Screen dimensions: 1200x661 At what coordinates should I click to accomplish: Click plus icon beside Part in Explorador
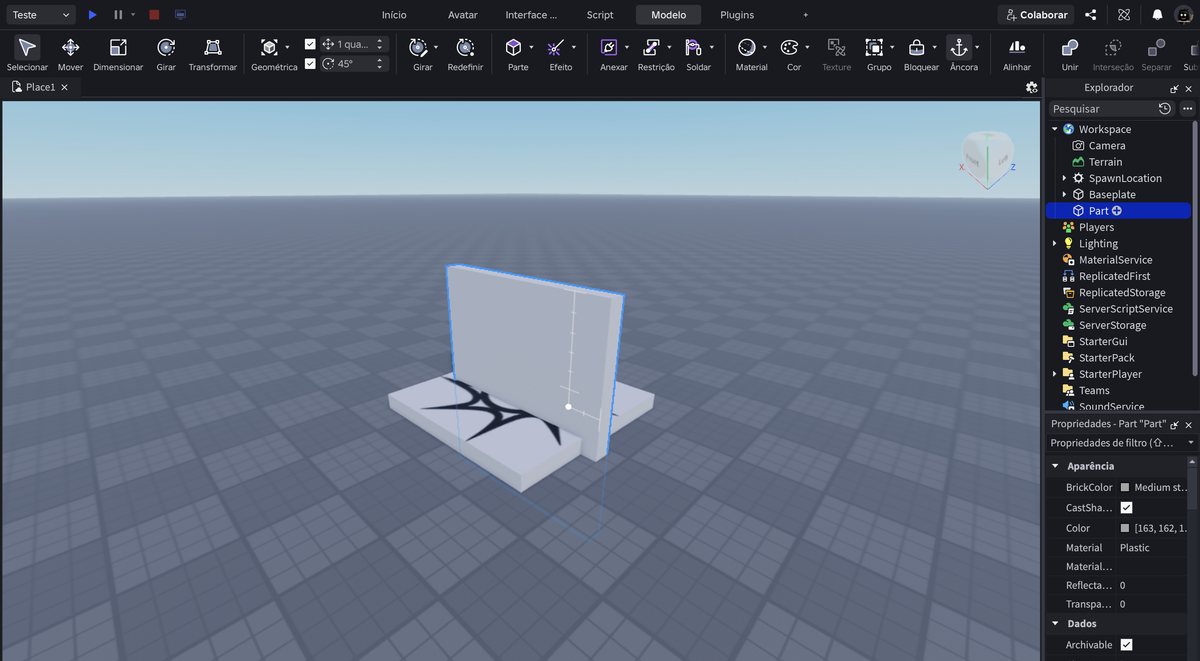pyautogui.click(x=1117, y=211)
